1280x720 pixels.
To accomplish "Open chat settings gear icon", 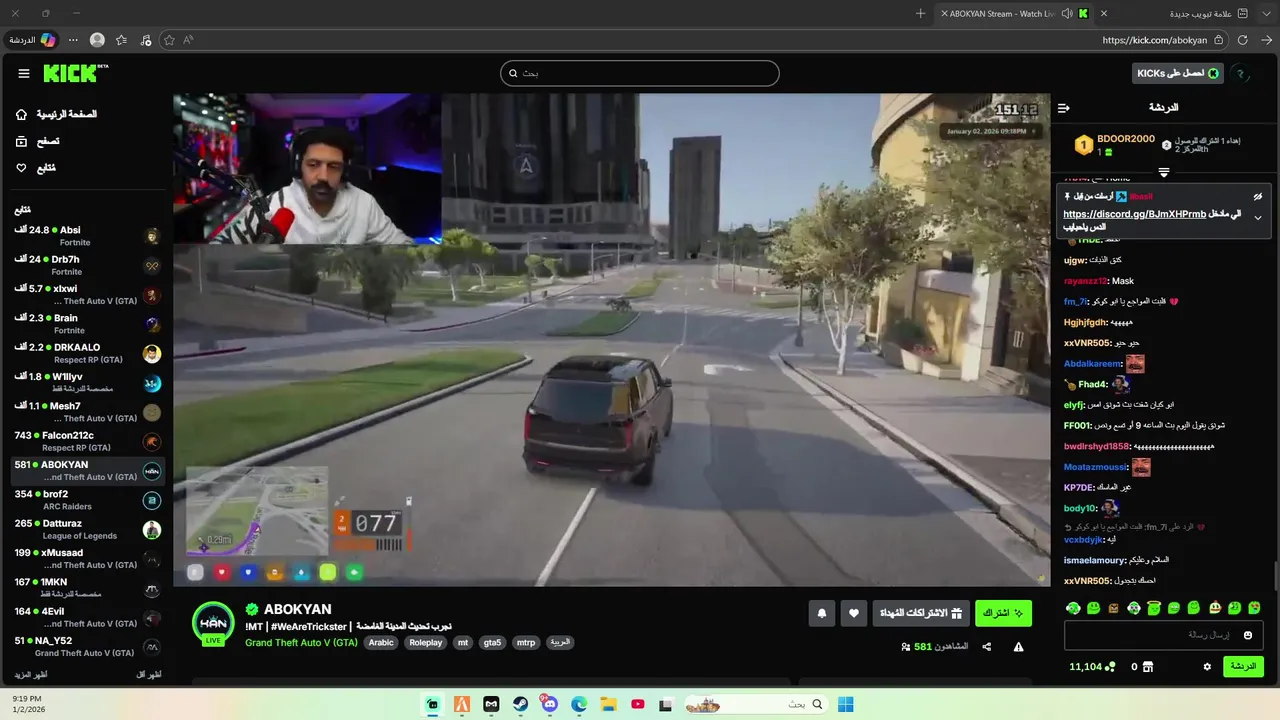I will point(1207,667).
